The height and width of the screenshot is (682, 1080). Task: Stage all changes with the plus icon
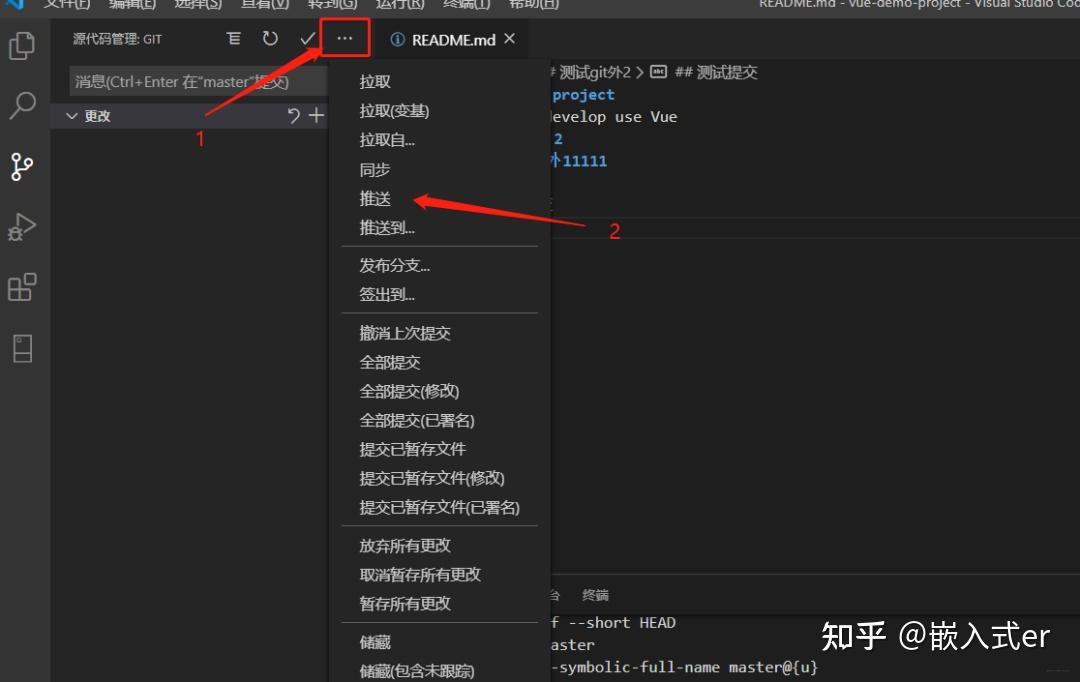pos(317,115)
